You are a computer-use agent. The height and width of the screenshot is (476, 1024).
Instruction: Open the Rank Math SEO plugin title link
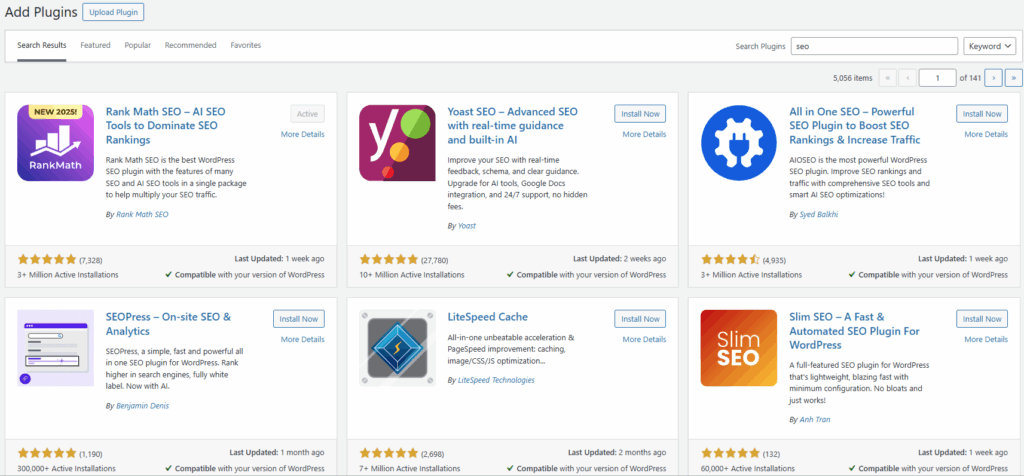(165, 126)
